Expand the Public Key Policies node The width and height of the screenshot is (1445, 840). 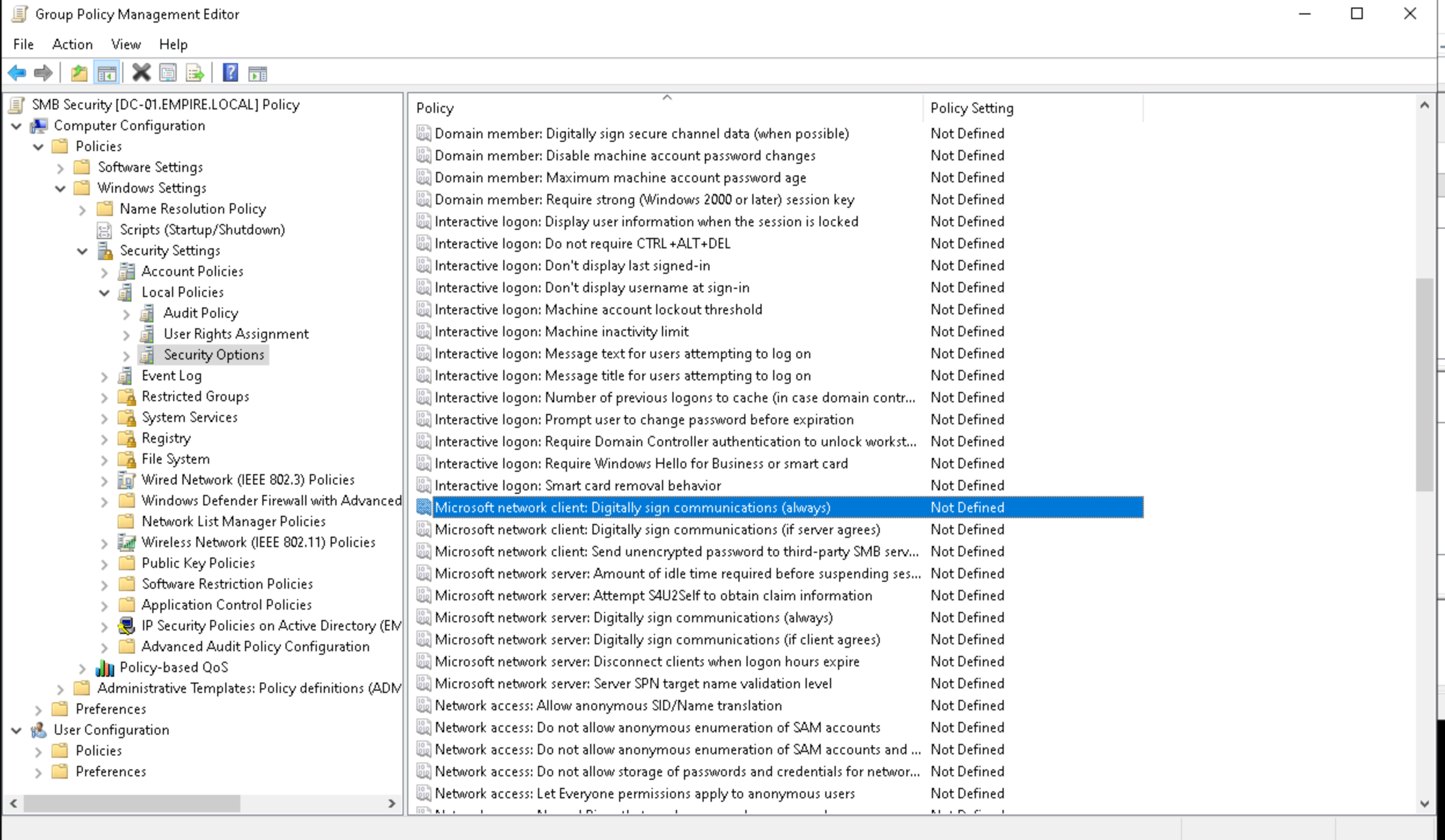[x=104, y=564]
